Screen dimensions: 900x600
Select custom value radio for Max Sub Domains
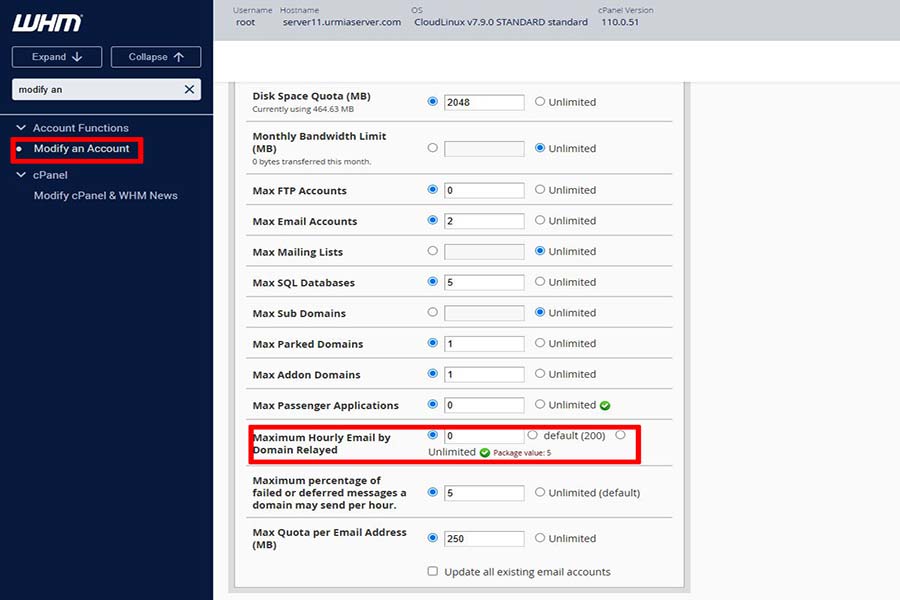(433, 312)
